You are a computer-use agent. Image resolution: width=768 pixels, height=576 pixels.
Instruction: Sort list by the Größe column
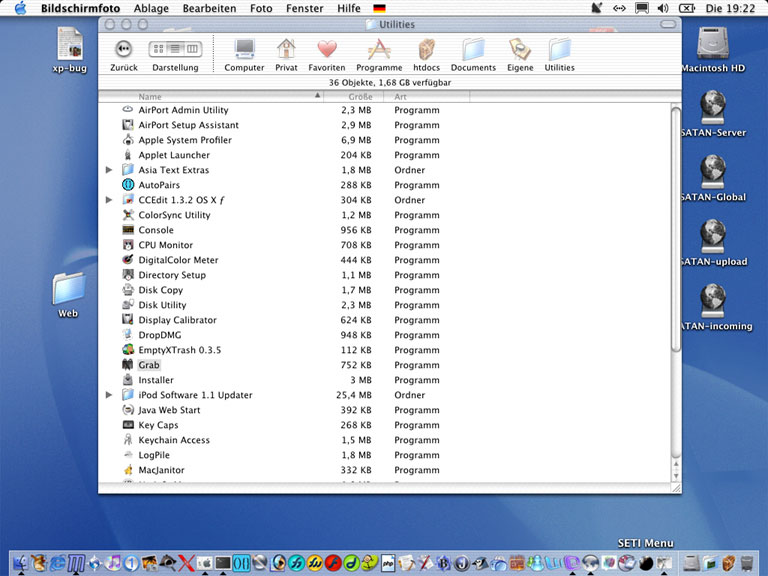[x=354, y=96]
